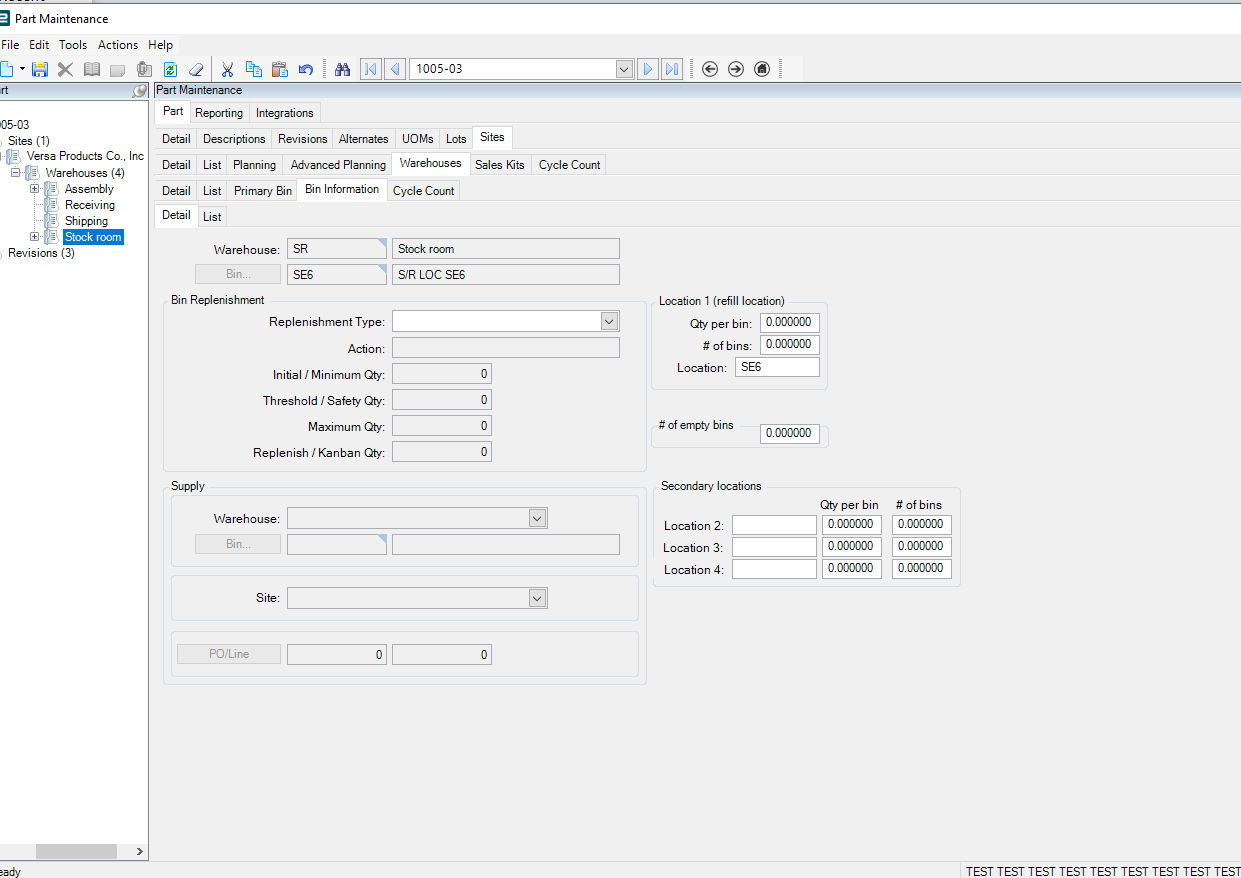Go to the last record arrow
Viewport: 1241px width, 878px height.
(x=672, y=69)
